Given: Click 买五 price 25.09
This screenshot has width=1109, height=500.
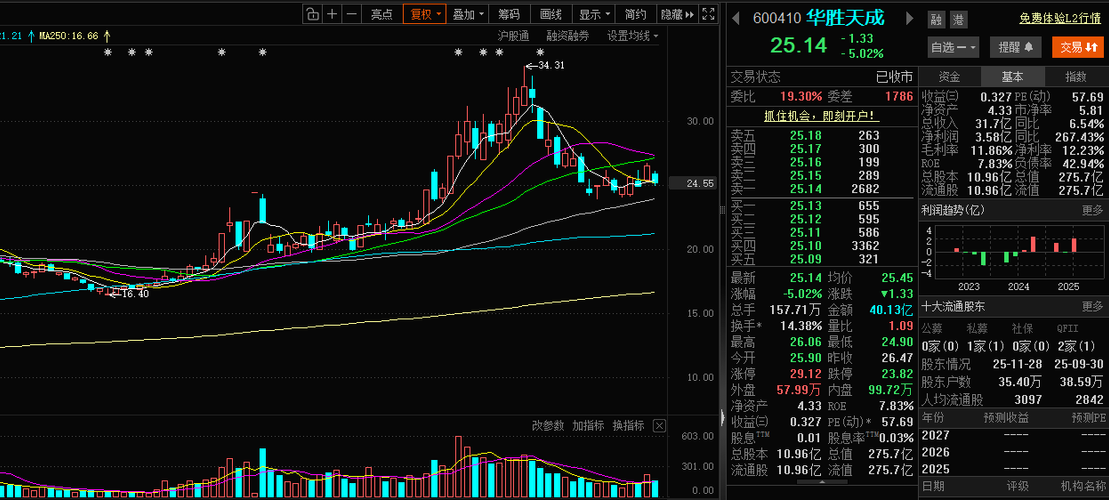Looking at the screenshot, I should coord(806,259).
